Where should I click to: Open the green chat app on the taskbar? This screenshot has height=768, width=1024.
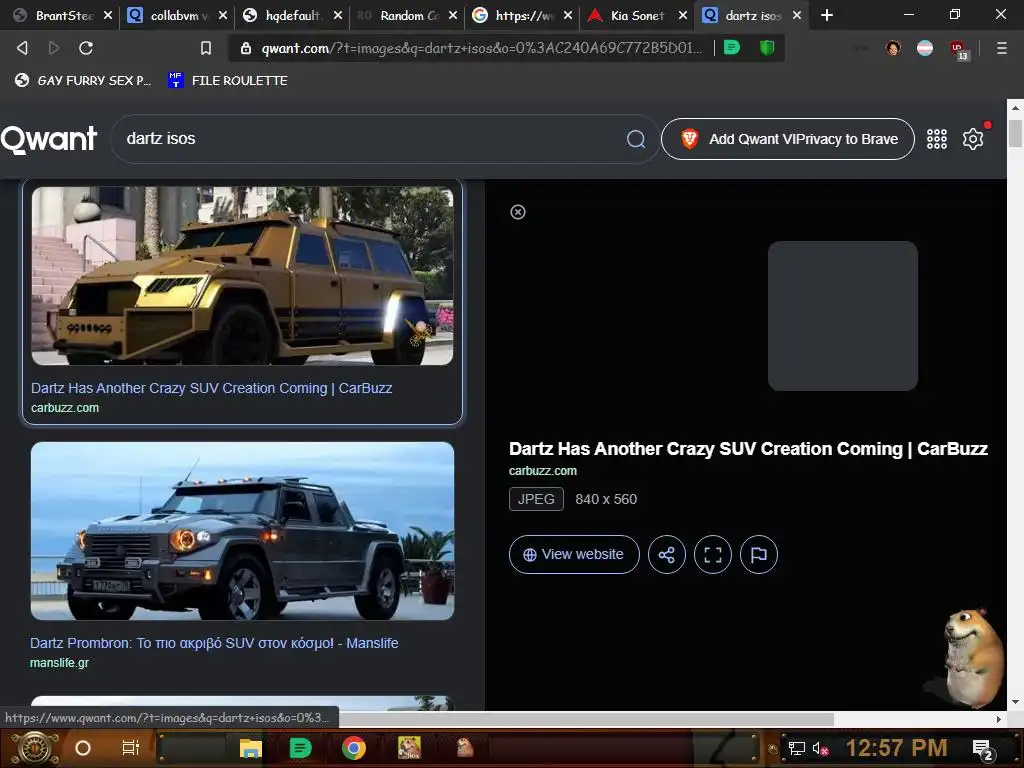click(x=300, y=748)
